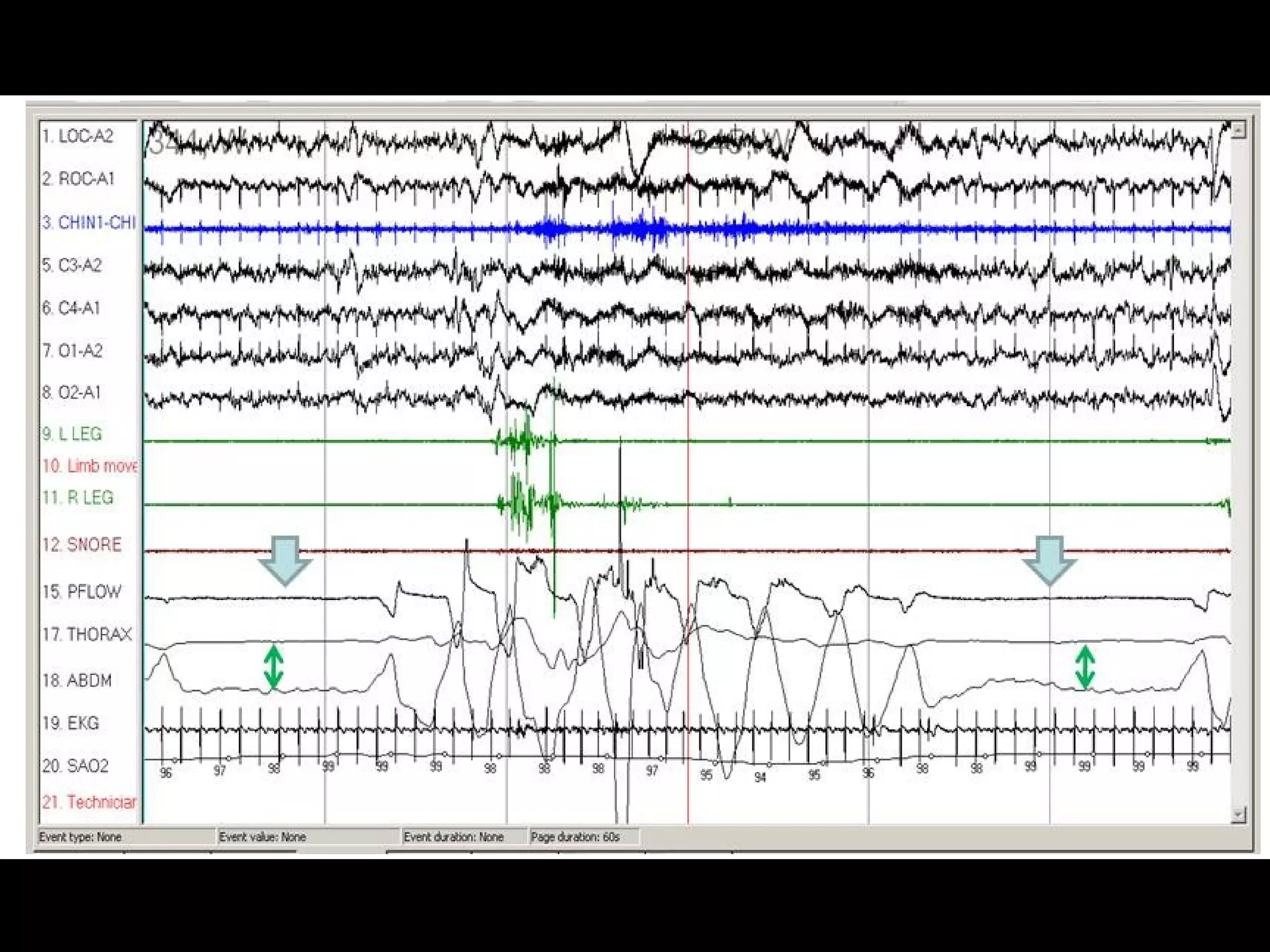The height and width of the screenshot is (952, 1270).
Task: Select the 20. SAO2 channel label
Action: point(76,766)
